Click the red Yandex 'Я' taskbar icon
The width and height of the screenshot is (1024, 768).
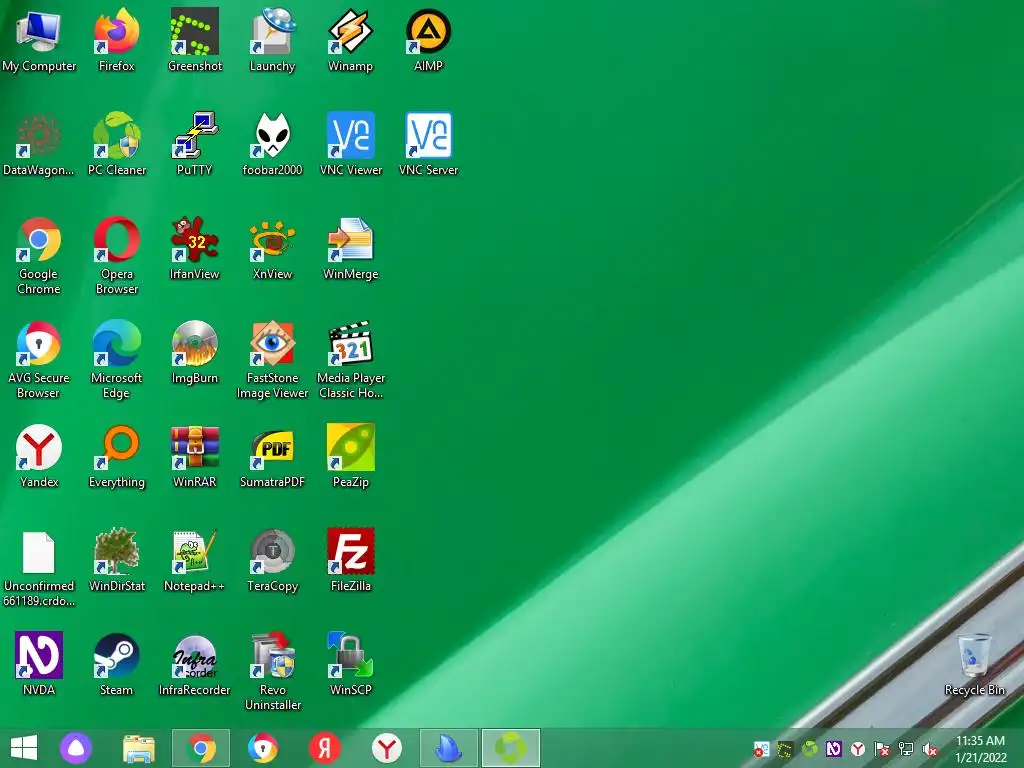point(325,748)
